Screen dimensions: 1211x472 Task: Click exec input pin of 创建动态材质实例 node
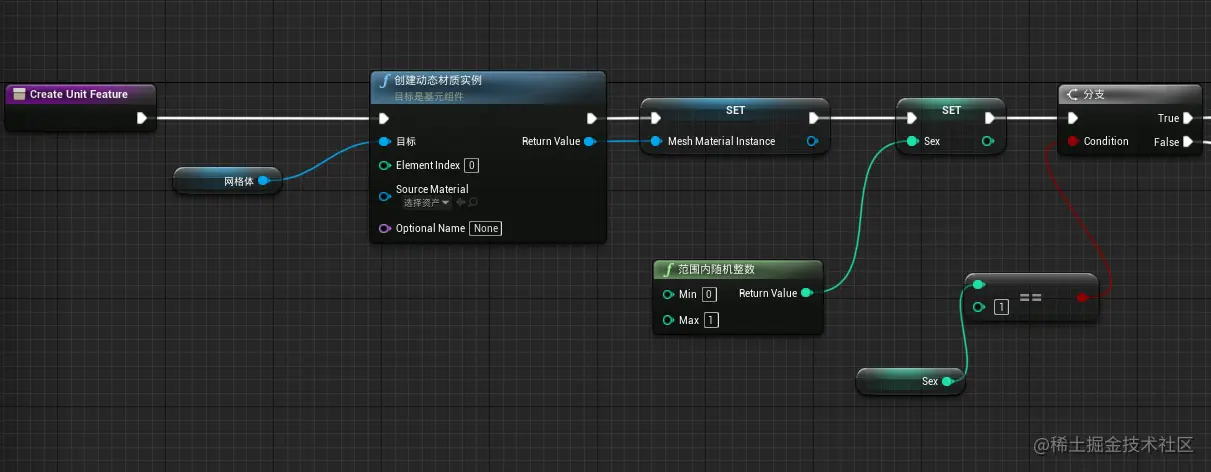(x=385, y=118)
